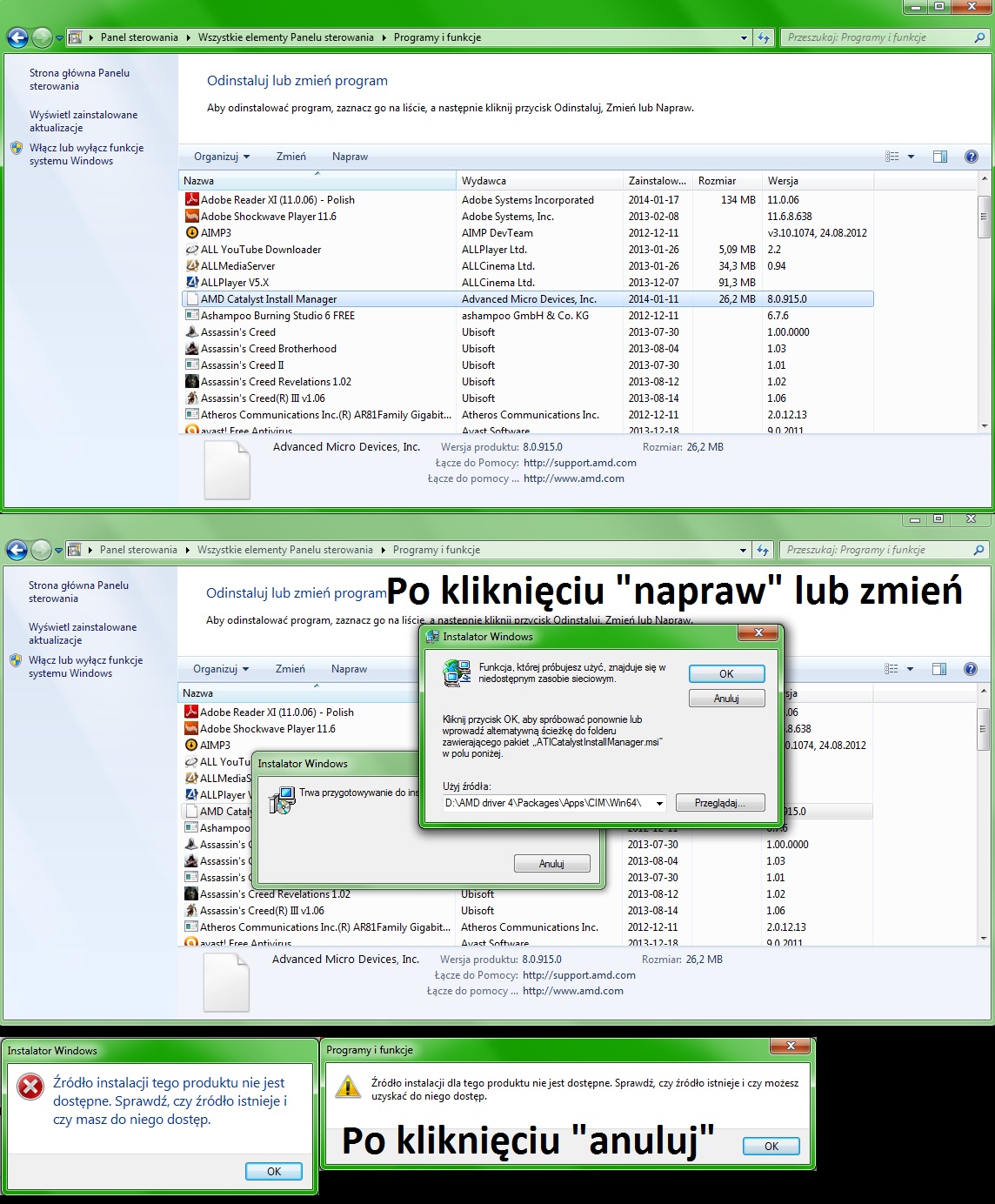Click 'Napraw' in the upper window toolbar
This screenshot has height=1204, width=995.
tap(350, 157)
